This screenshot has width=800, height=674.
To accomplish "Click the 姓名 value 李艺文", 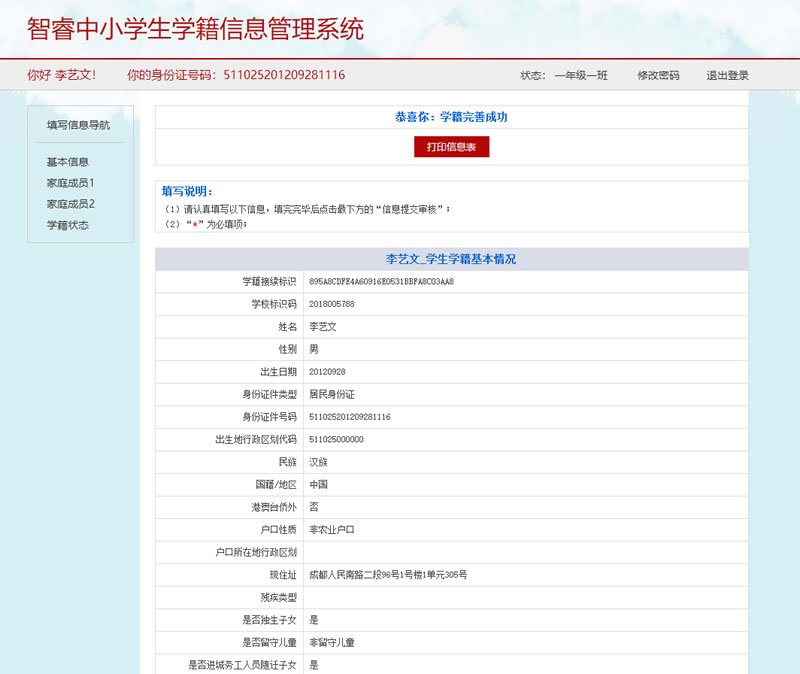I will pyautogui.click(x=323, y=326).
